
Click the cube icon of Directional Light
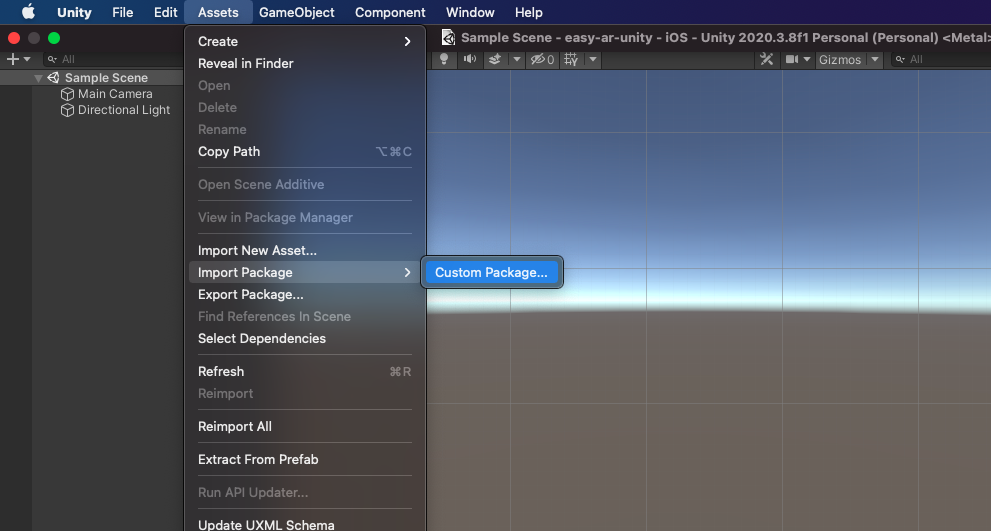pos(67,110)
